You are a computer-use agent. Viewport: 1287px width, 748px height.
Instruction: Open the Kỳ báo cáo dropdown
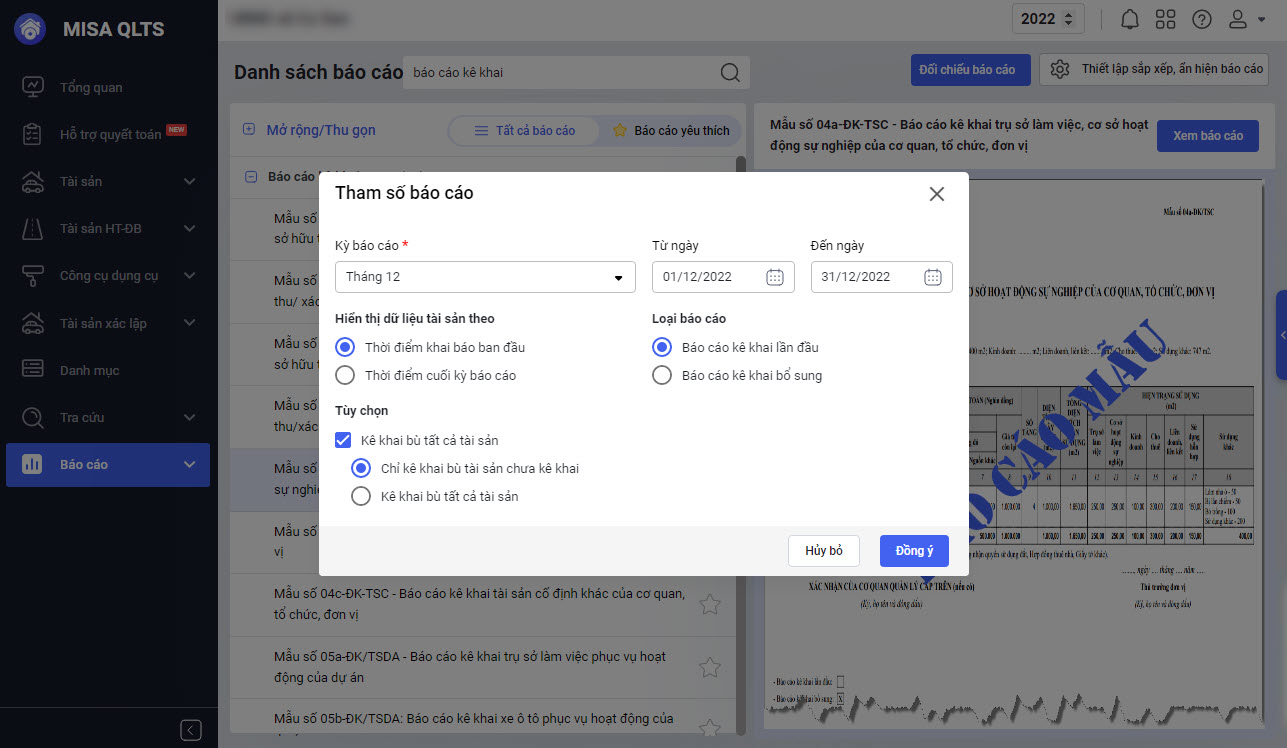[x=485, y=277]
